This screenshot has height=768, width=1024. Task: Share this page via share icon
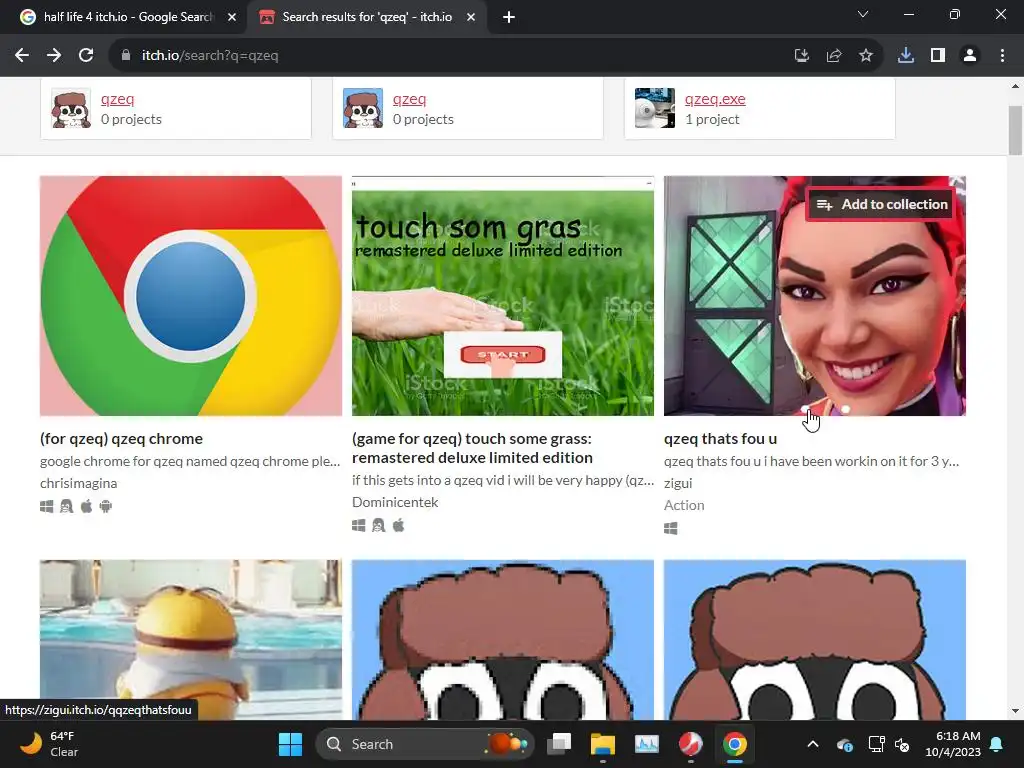834,56
